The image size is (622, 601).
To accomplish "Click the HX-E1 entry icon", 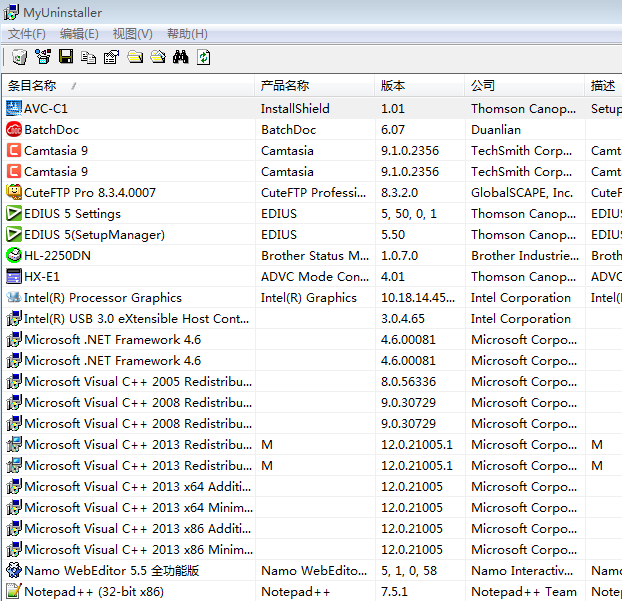I will click(14, 276).
